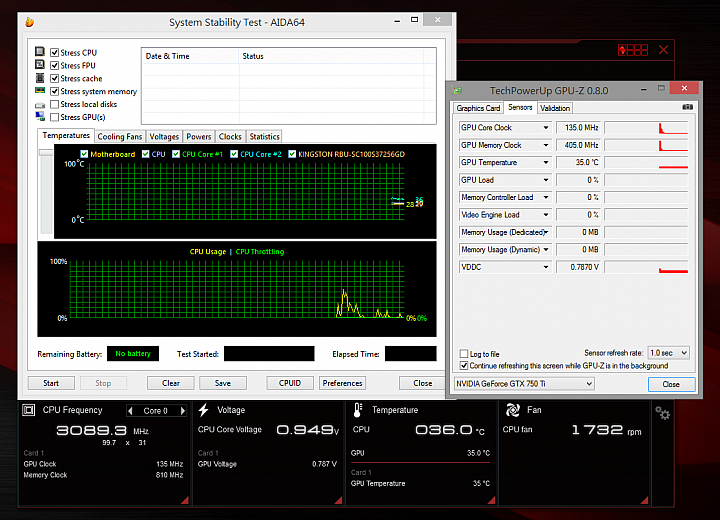Image resolution: width=720 pixels, height=520 pixels.
Task: Click the AIDA64 flame icon in title bar
Action: pos(30,22)
